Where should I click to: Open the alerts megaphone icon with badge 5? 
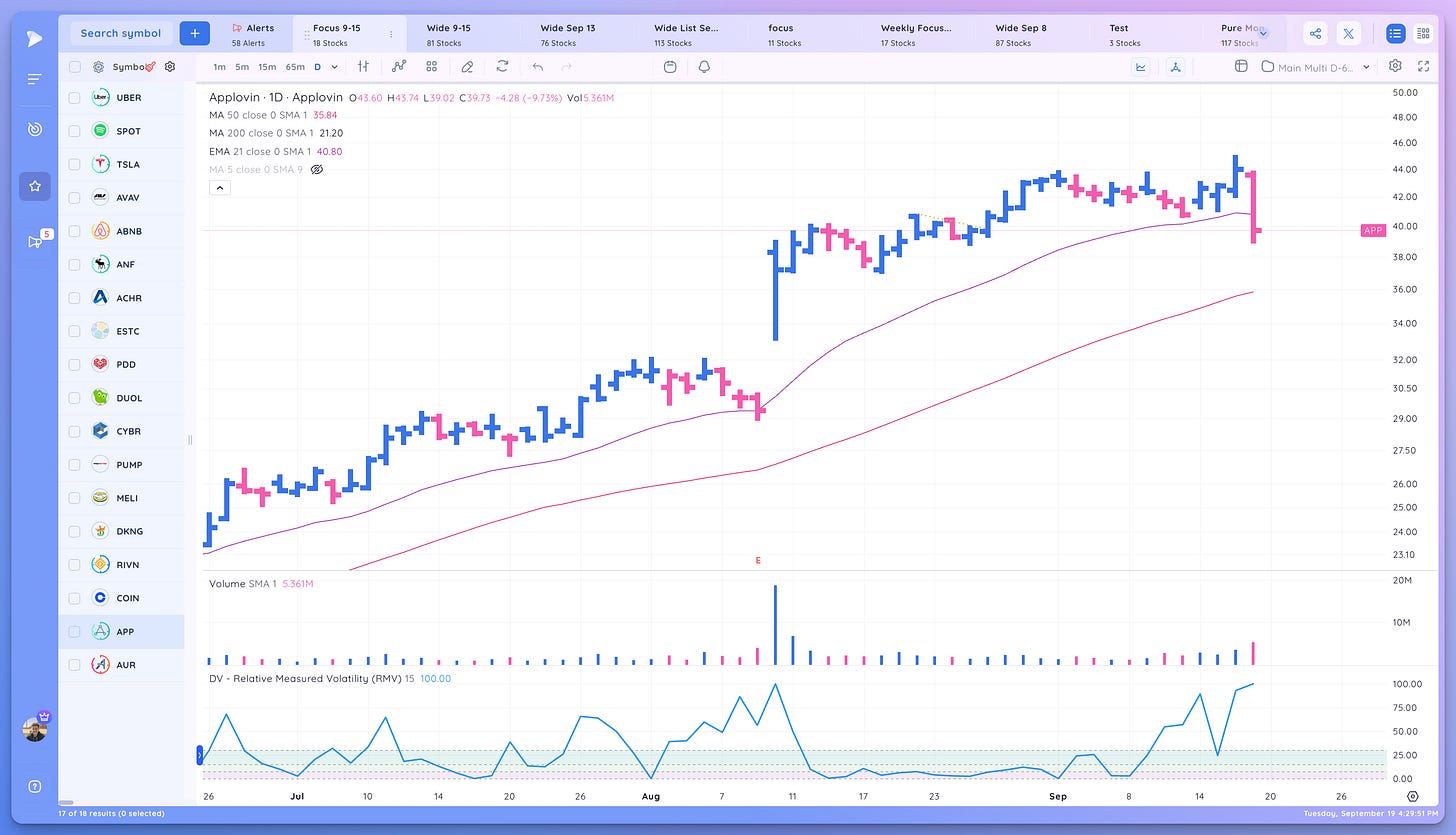pos(34,241)
